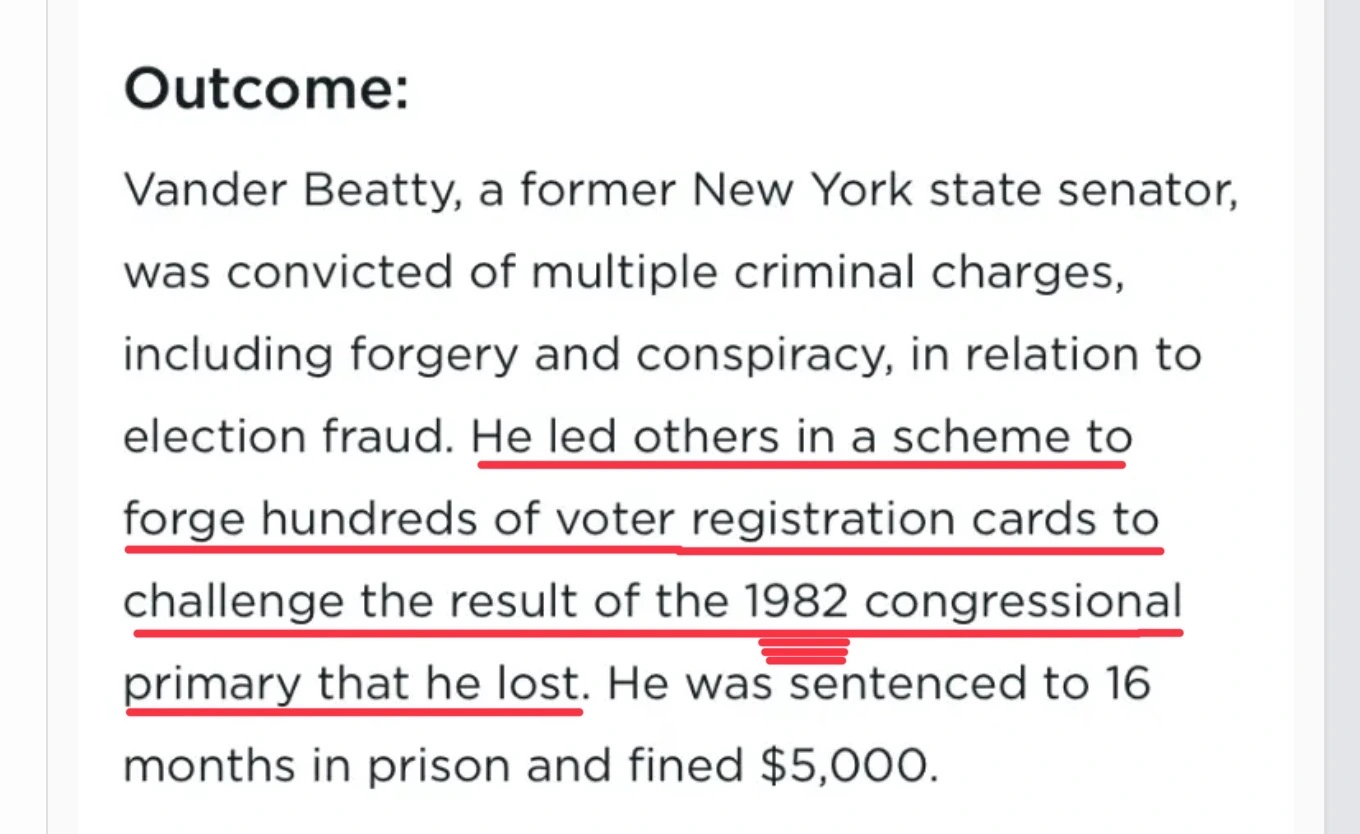The width and height of the screenshot is (1360, 834).
Task: Click the red scribble mark below 1982
Action: (805, 651)
